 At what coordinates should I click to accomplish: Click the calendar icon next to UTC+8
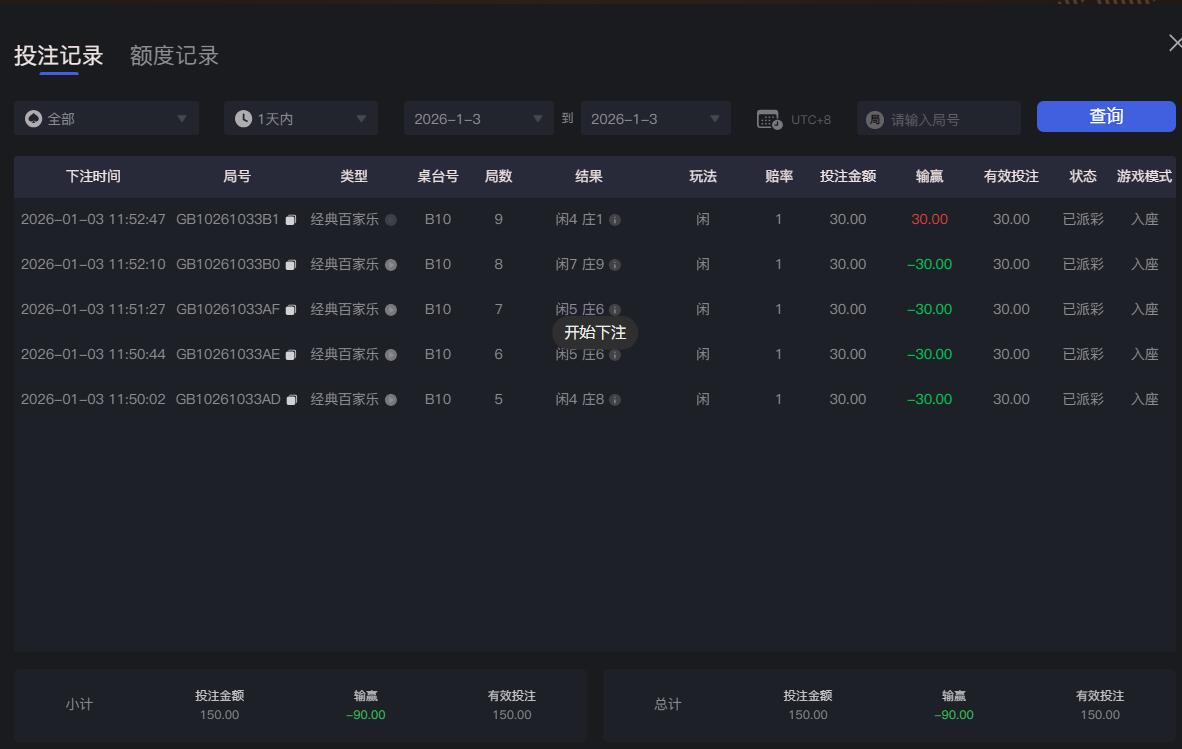pos(768,118)
